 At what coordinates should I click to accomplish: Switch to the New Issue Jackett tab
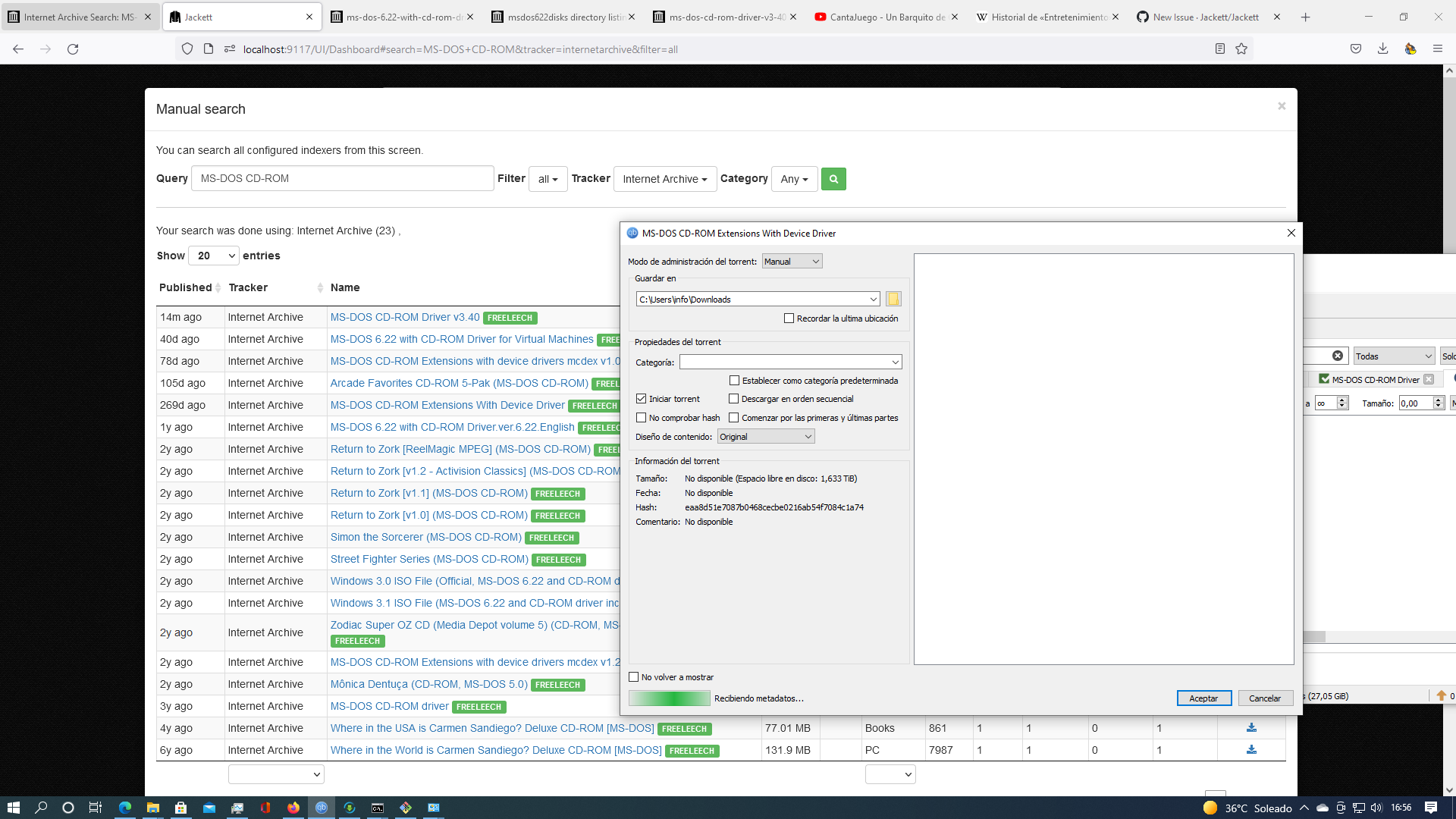[x=1205, y=17]
